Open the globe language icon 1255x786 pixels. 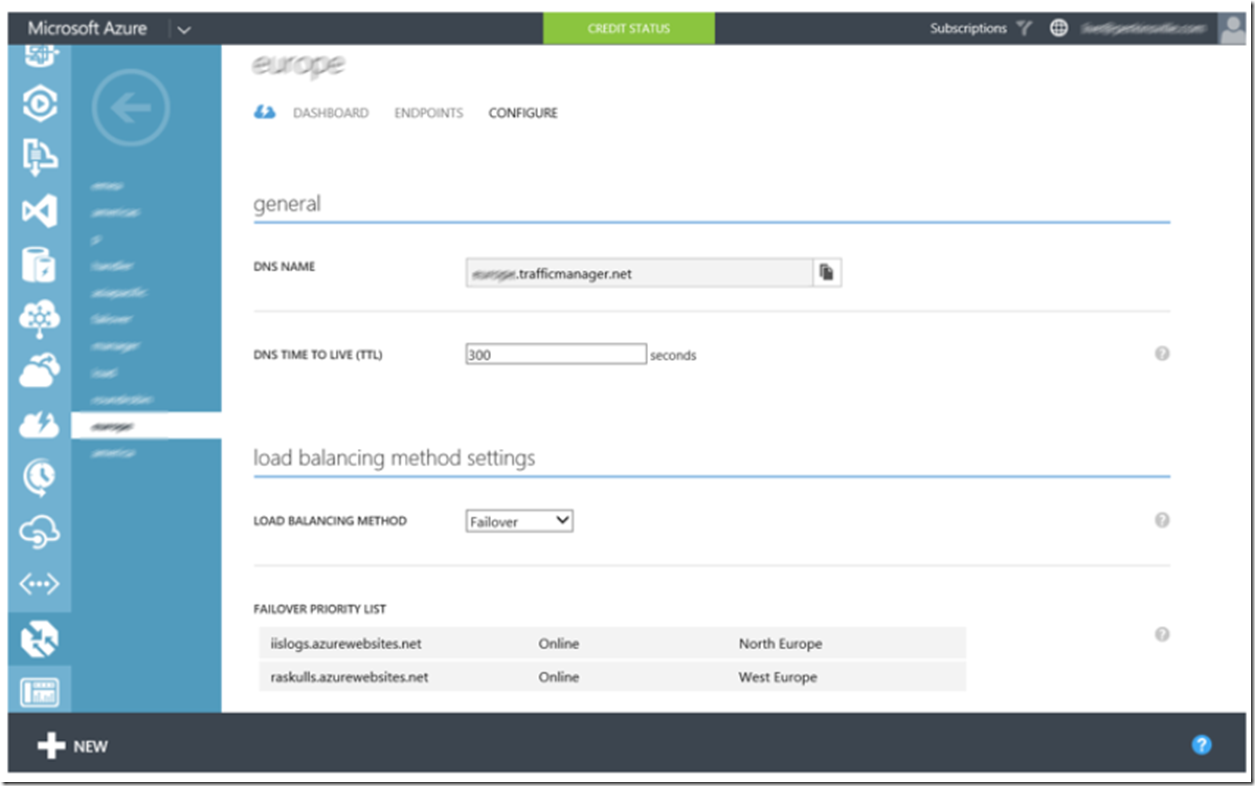click(x=1059, y=28)
